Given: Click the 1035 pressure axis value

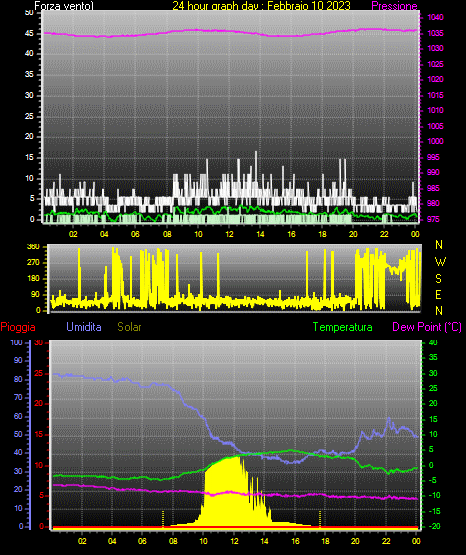Looking at the screenshot, I should click(435, 33).
